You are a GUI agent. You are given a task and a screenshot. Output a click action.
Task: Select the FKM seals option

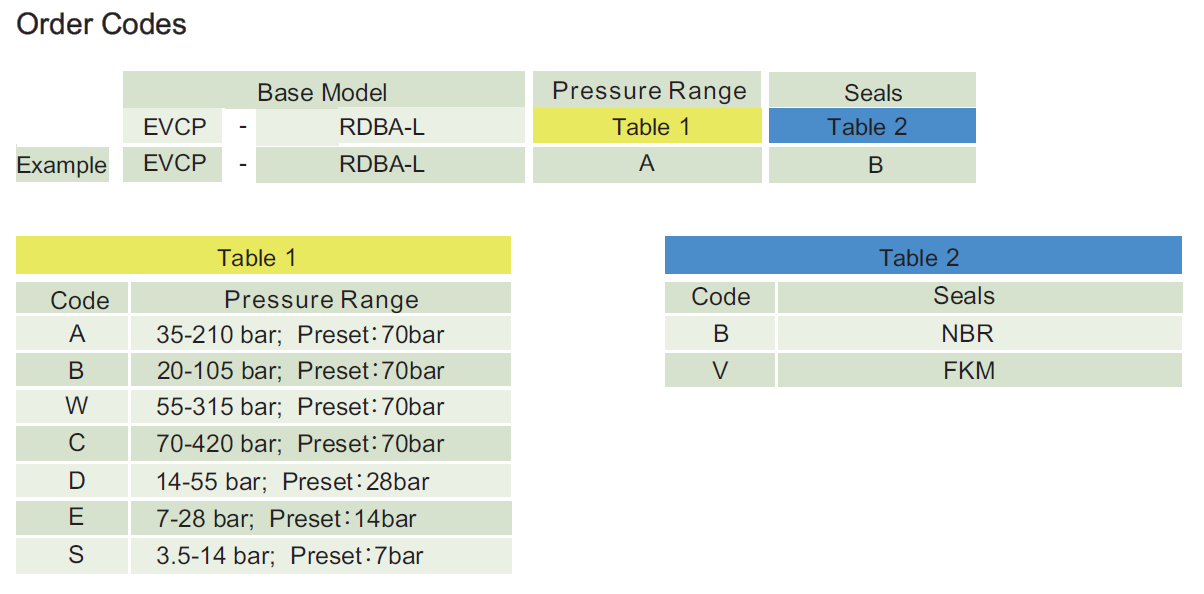pos(967,371)
